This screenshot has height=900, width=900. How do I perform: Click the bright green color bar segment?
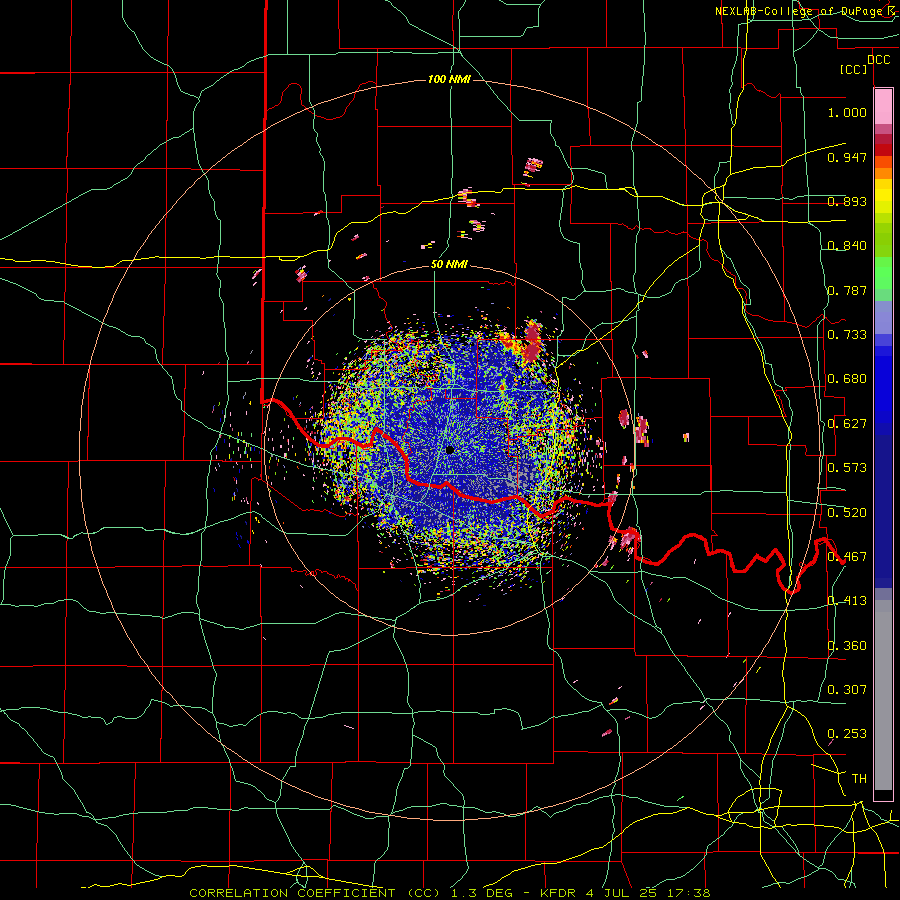tap(883, 273)
